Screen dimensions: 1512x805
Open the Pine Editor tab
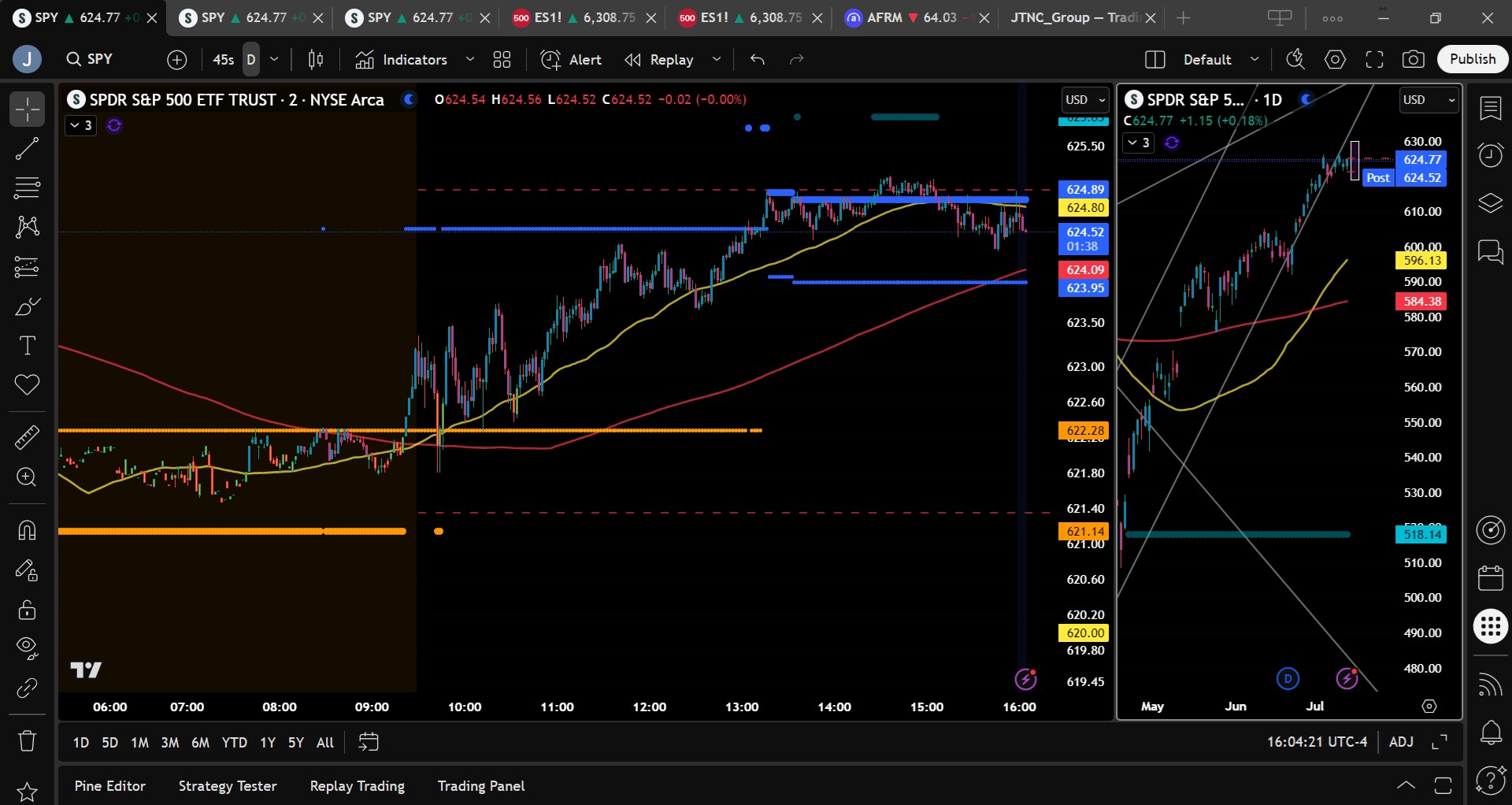coord(110,786)
